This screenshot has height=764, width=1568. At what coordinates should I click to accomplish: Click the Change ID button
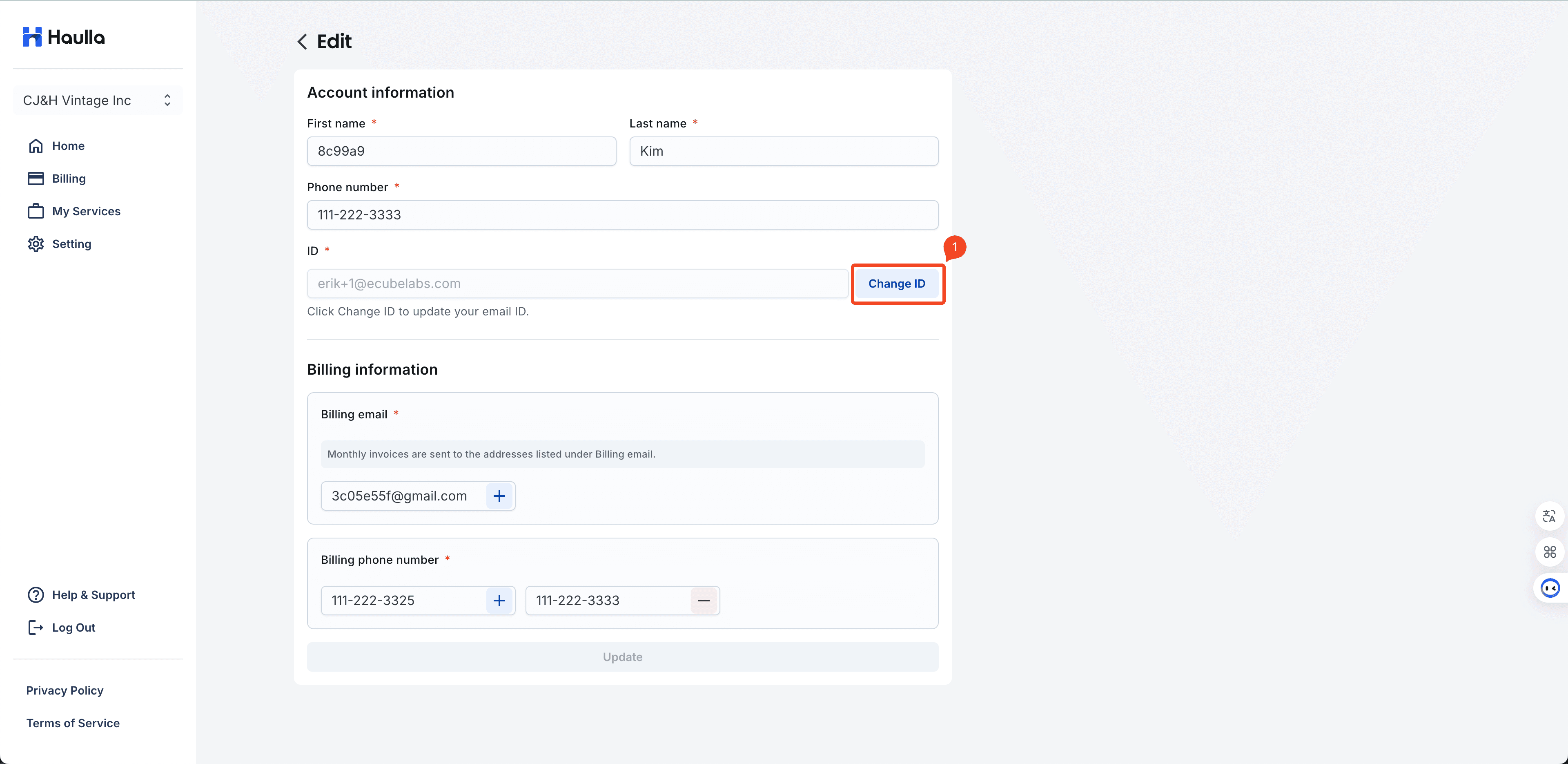click(x=897, y=283)
